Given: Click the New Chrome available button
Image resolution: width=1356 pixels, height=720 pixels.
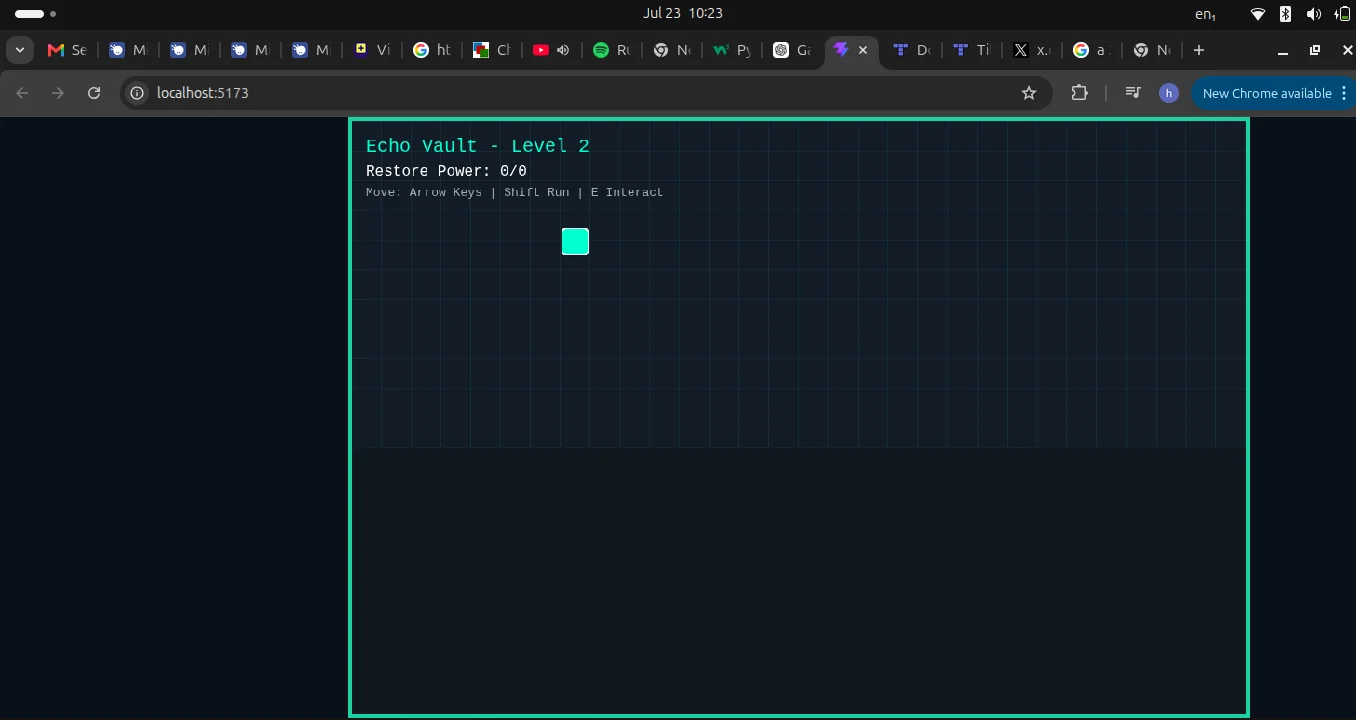Looking at the screenshot, I should 1267,93.
